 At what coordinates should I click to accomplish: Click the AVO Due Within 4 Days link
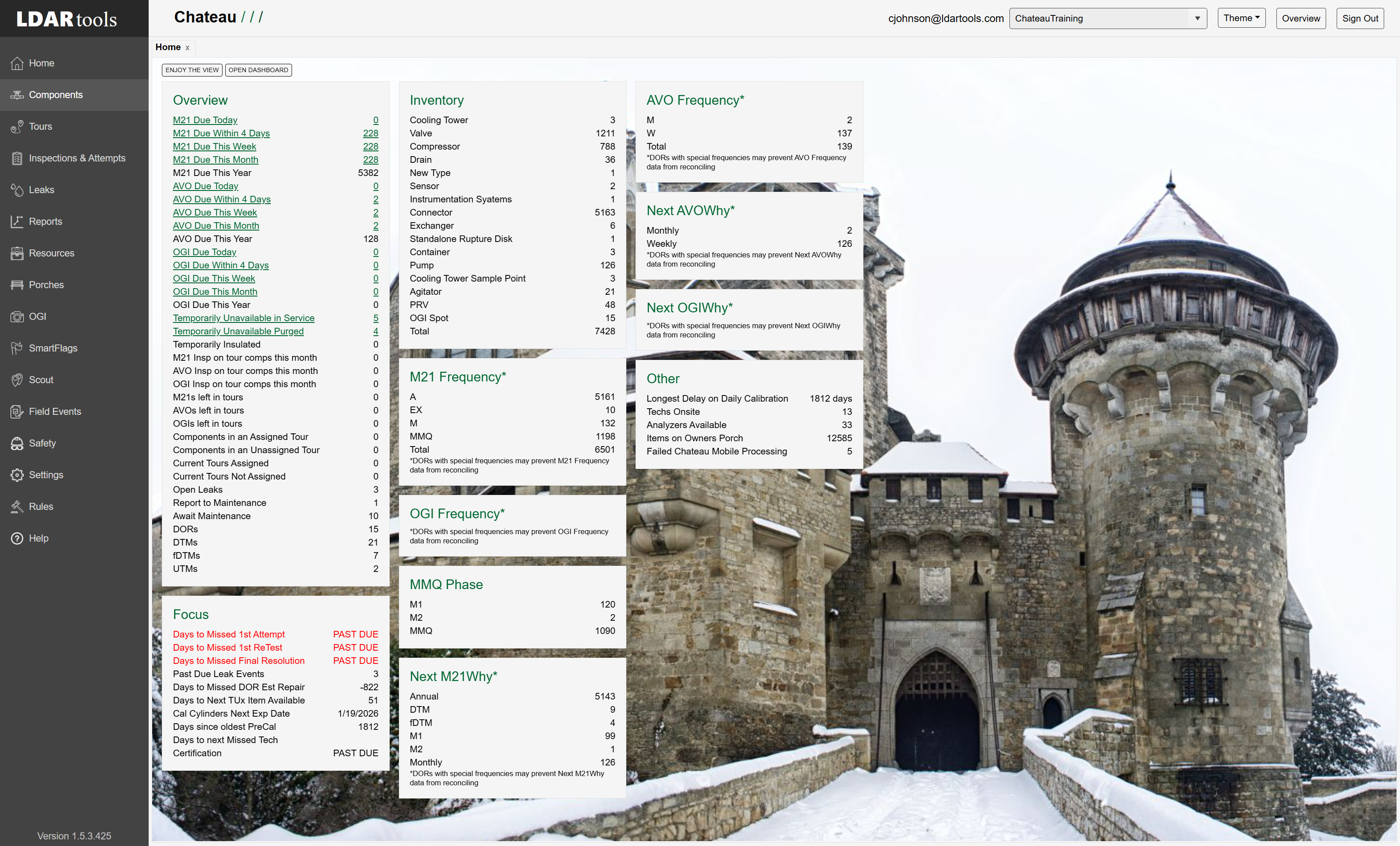(222, 199)
